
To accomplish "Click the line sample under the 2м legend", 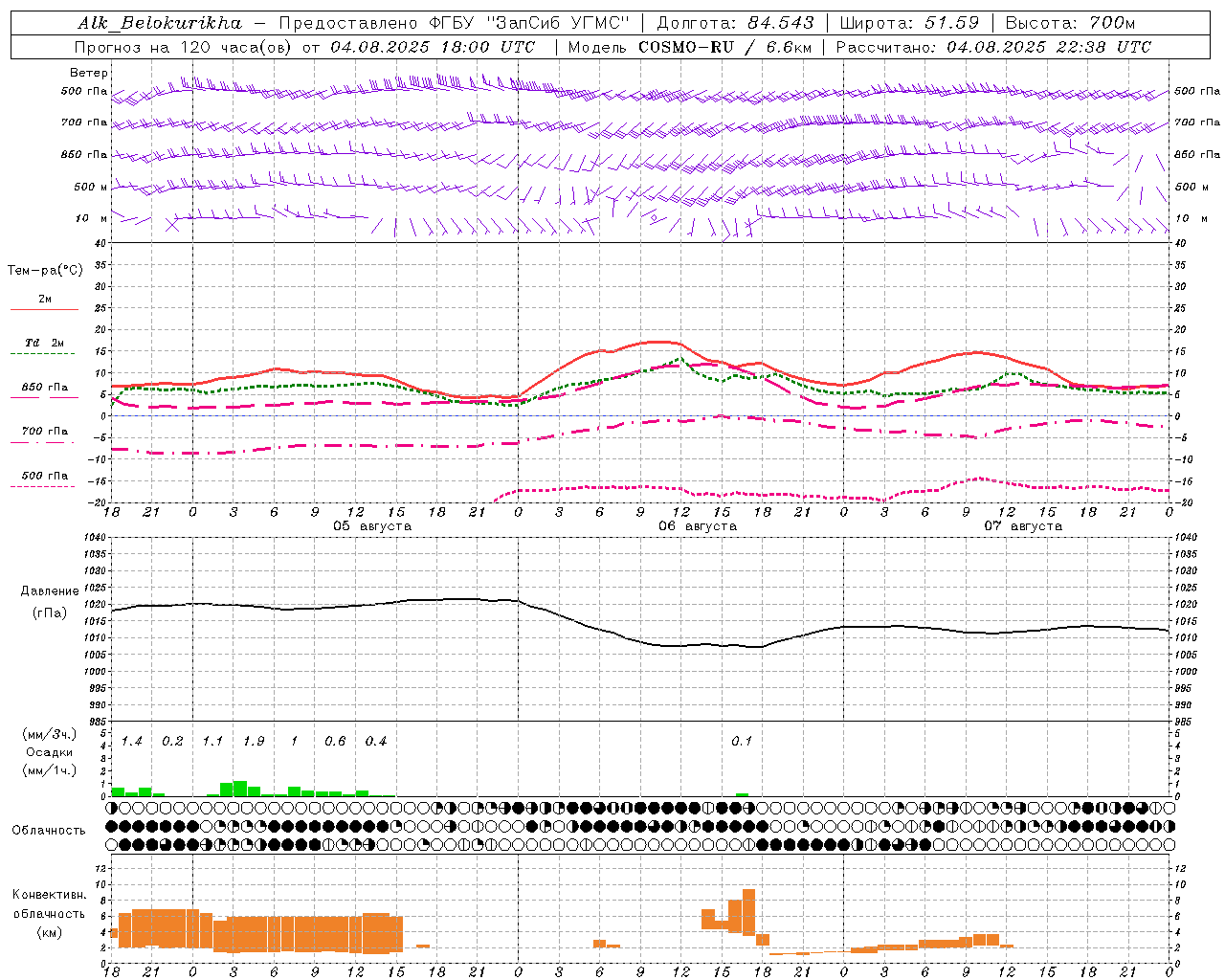I will pos(44,310).
